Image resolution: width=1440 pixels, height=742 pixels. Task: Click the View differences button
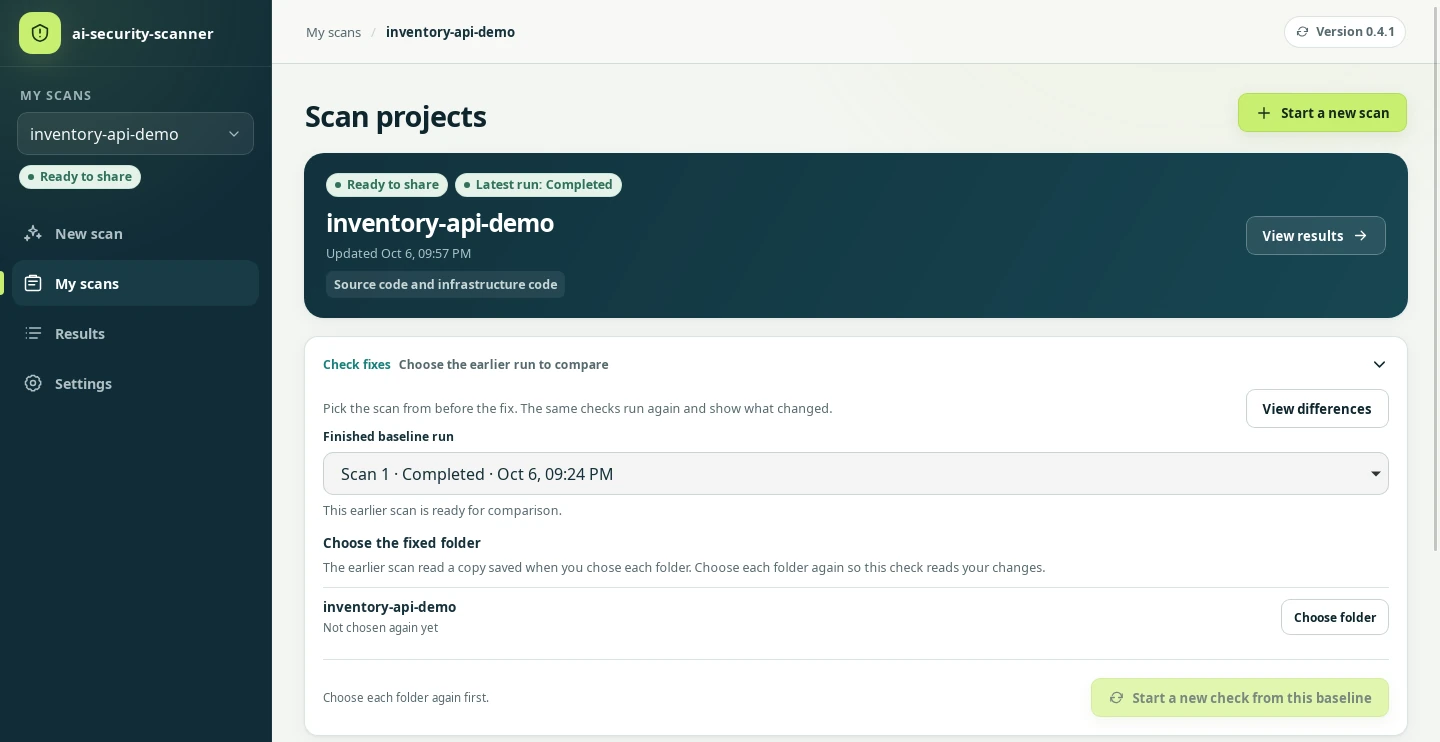(1317, 408)
